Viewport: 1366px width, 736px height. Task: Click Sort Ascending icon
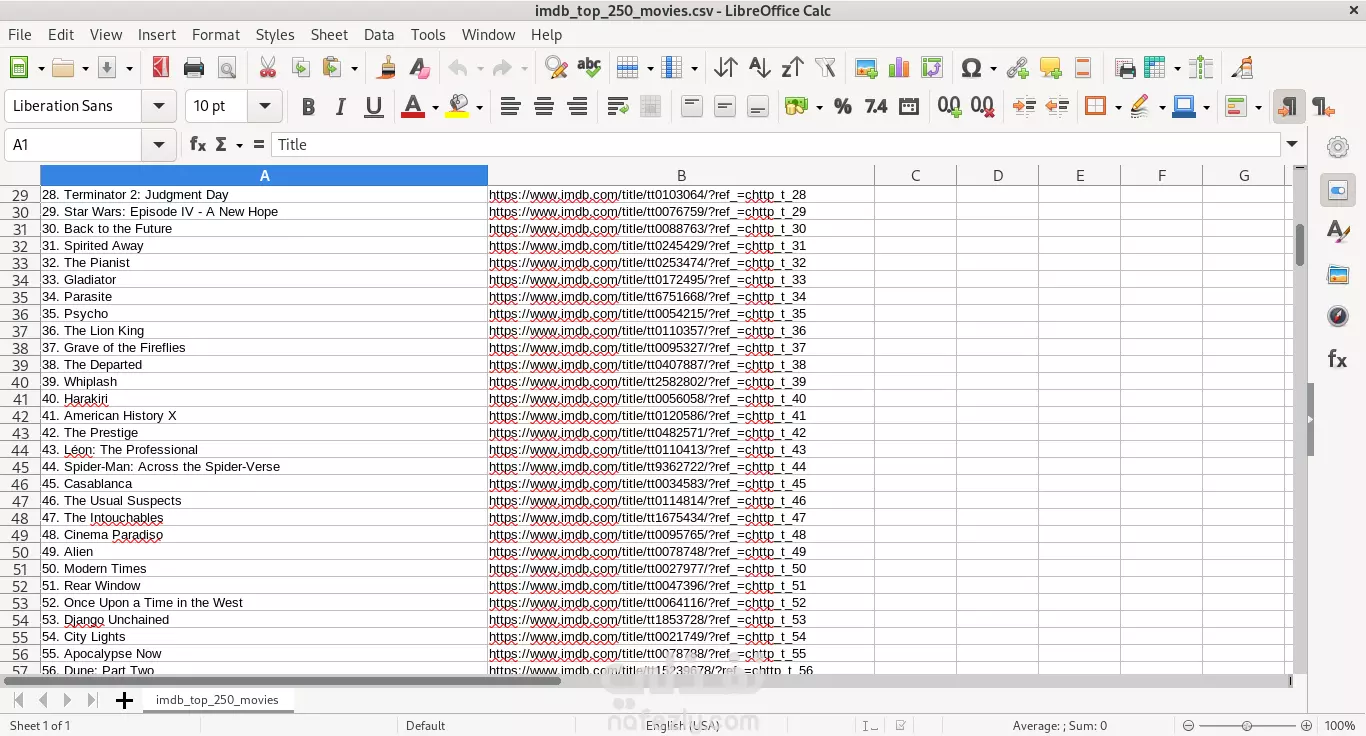click(x=759, y=68)
